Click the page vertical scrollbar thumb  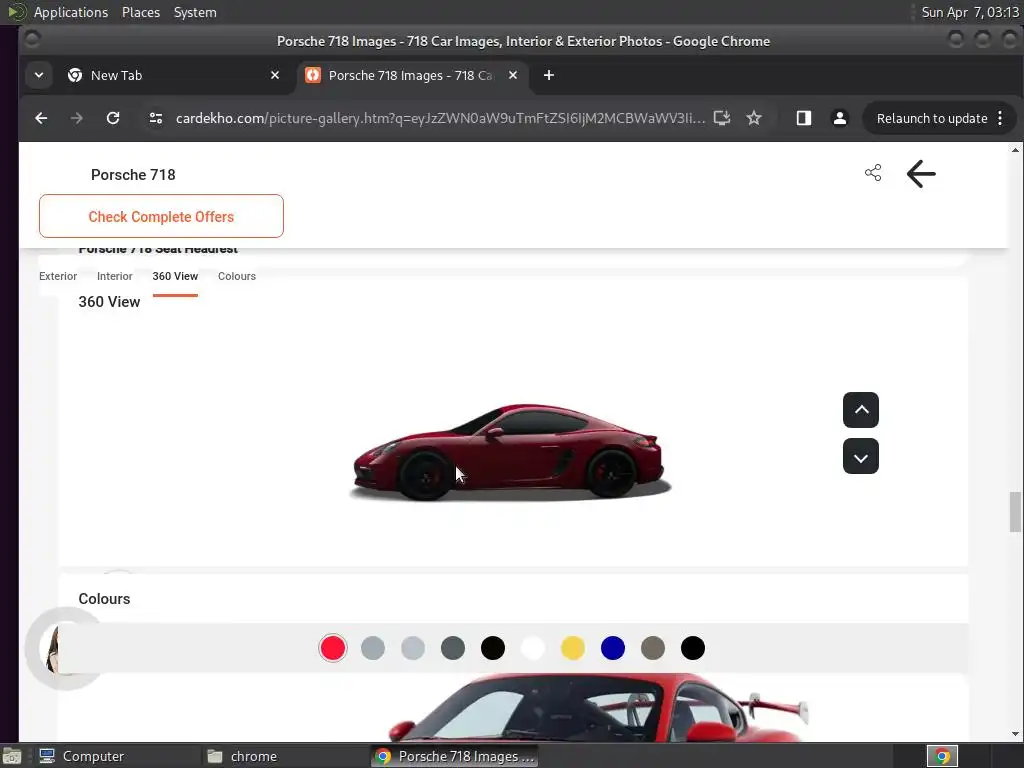1015,512
